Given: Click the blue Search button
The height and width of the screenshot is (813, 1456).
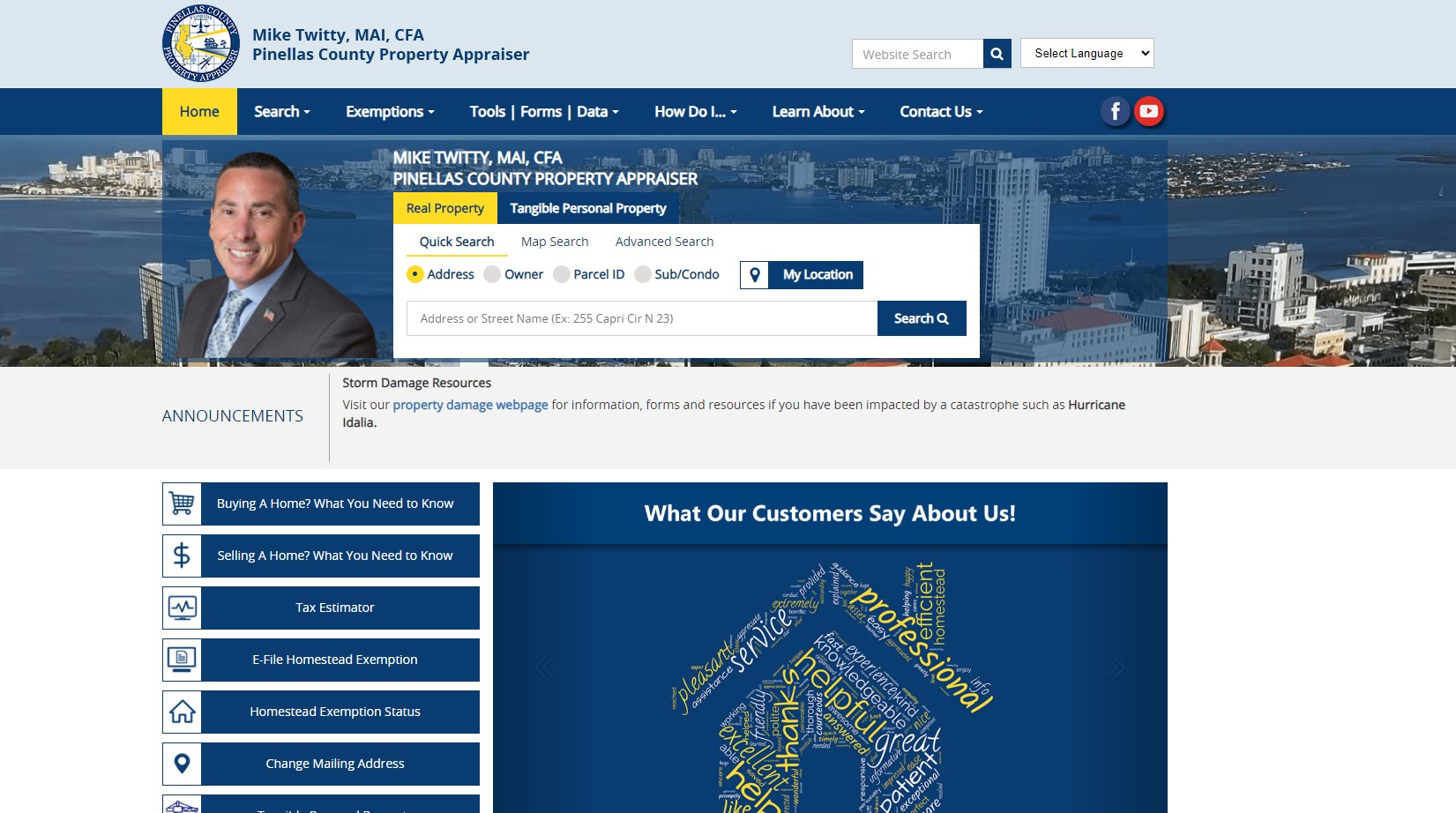Looking at the screenshot, I should point(922,318).
